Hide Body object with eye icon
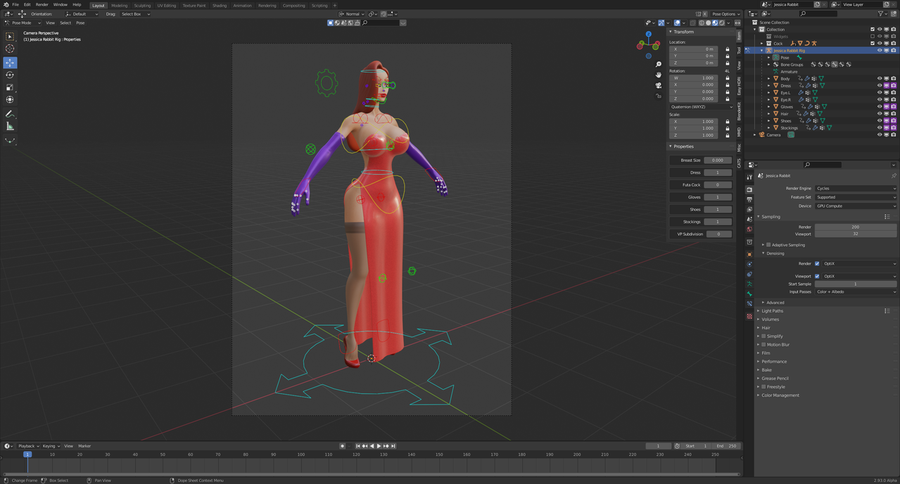The image size is (900, 484). coord(879,79)
